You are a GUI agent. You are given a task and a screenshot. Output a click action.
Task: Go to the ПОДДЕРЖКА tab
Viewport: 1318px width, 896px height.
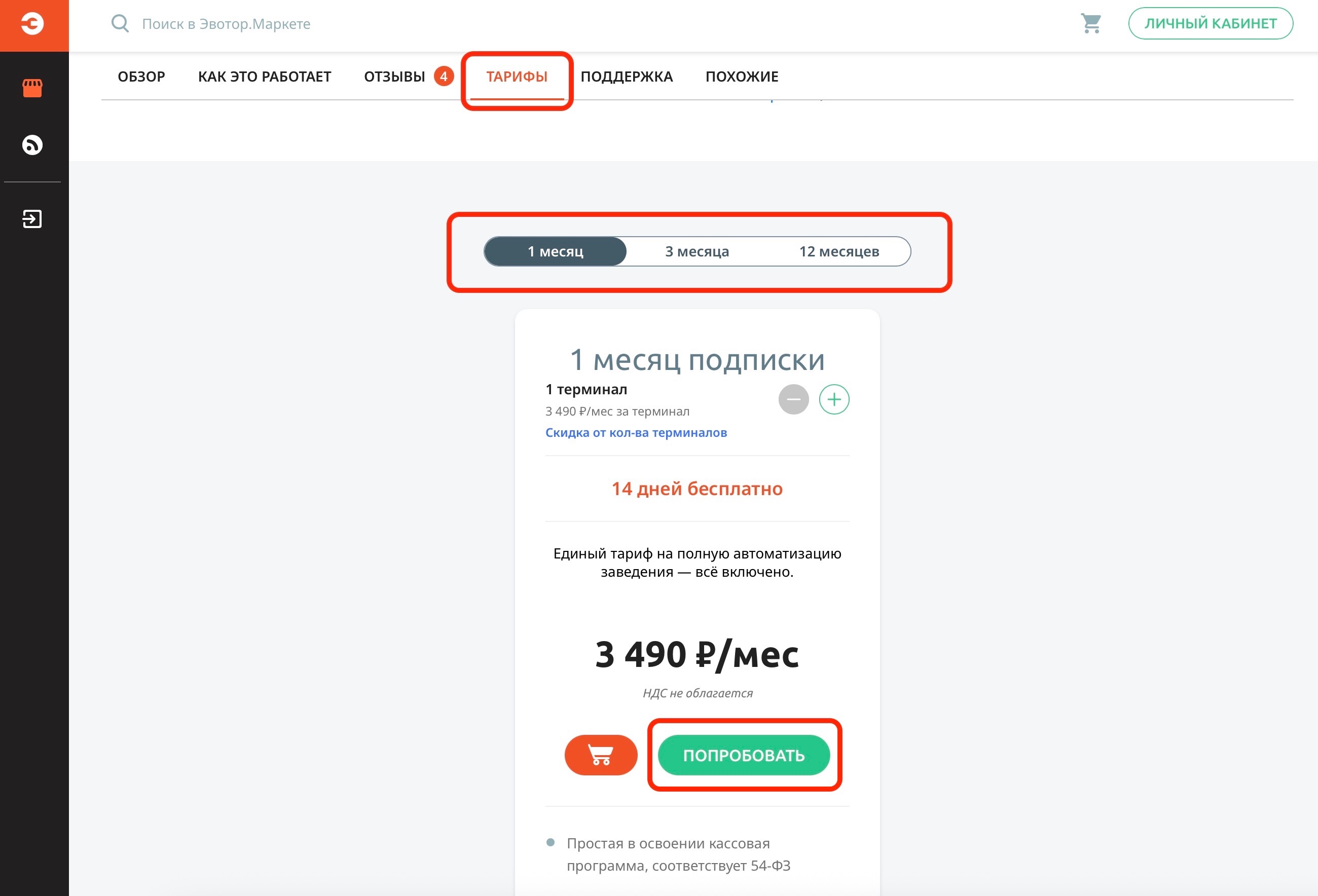tap(627, 77)
